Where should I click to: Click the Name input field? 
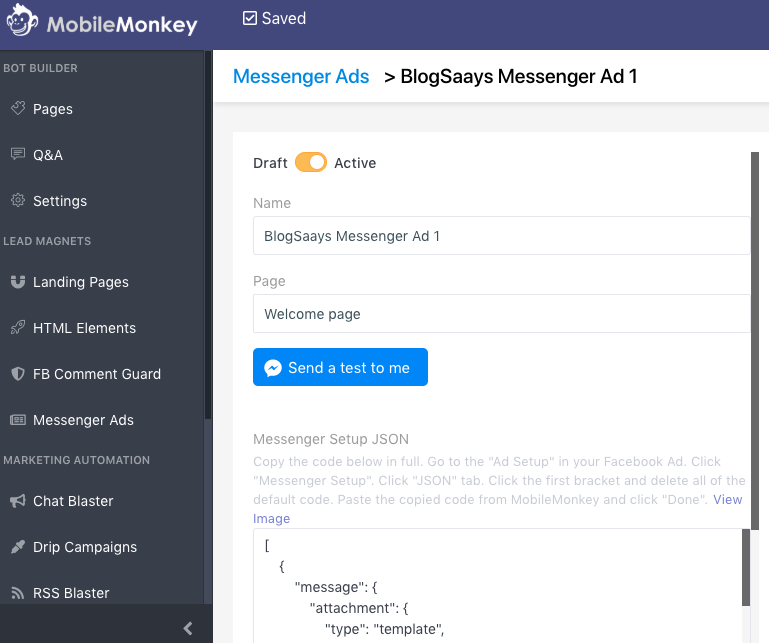500,236
